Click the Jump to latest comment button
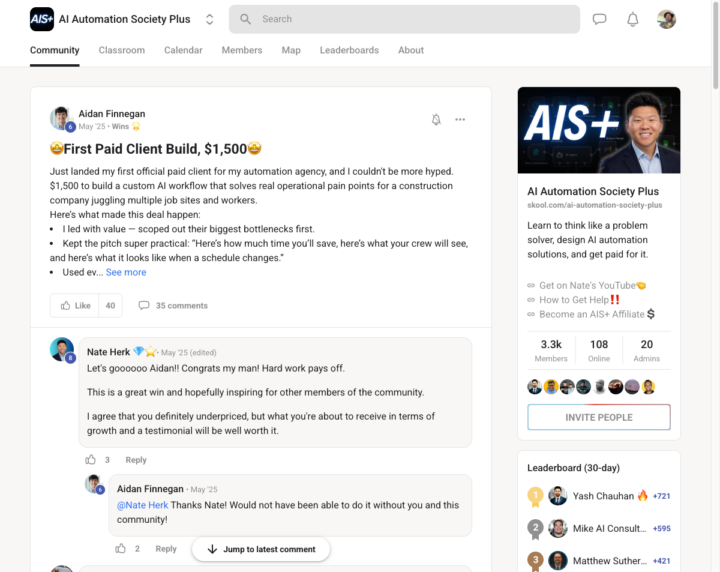This screenshot has width=720, height=572. 261,549
